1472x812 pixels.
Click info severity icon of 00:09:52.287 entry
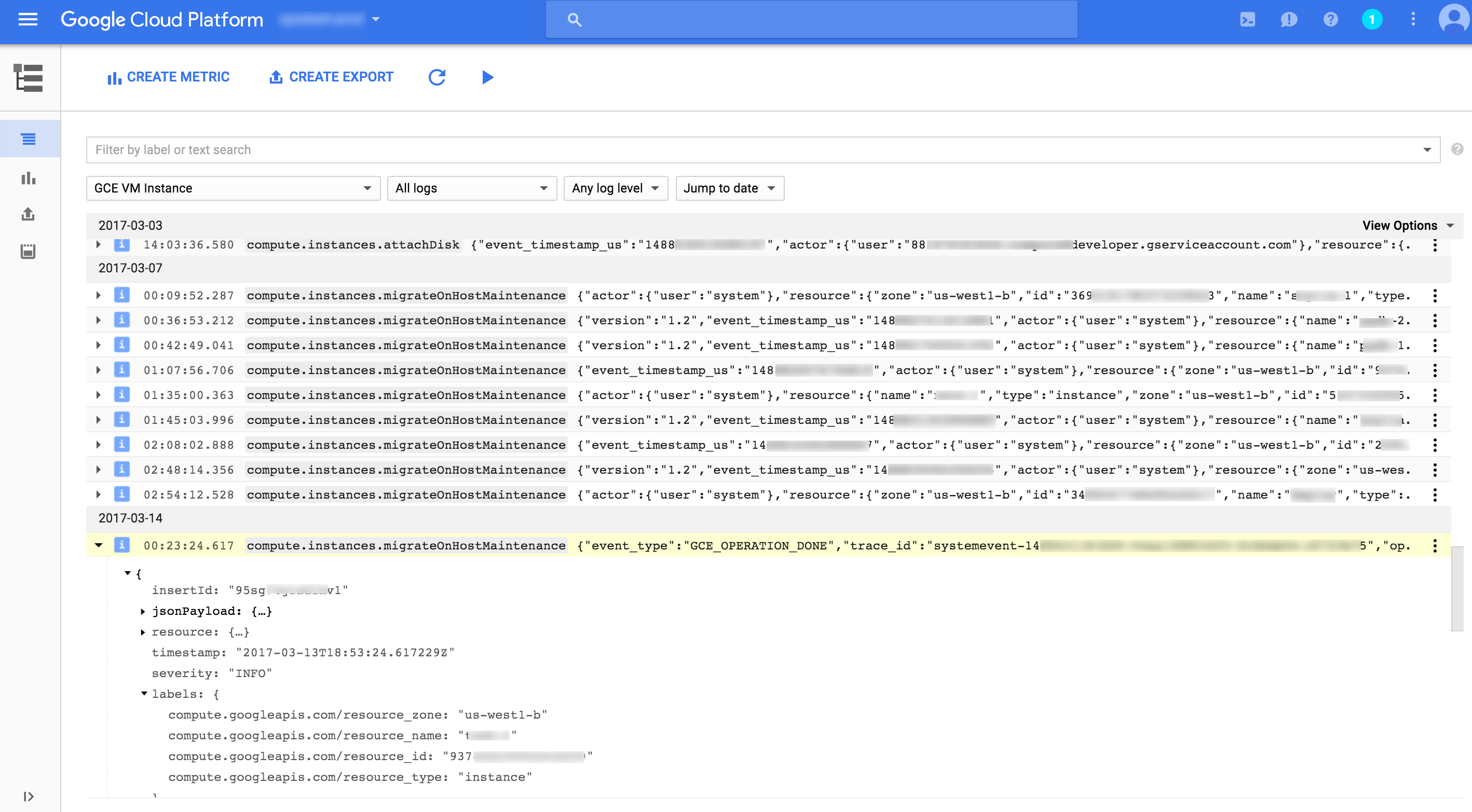point(121,295)
